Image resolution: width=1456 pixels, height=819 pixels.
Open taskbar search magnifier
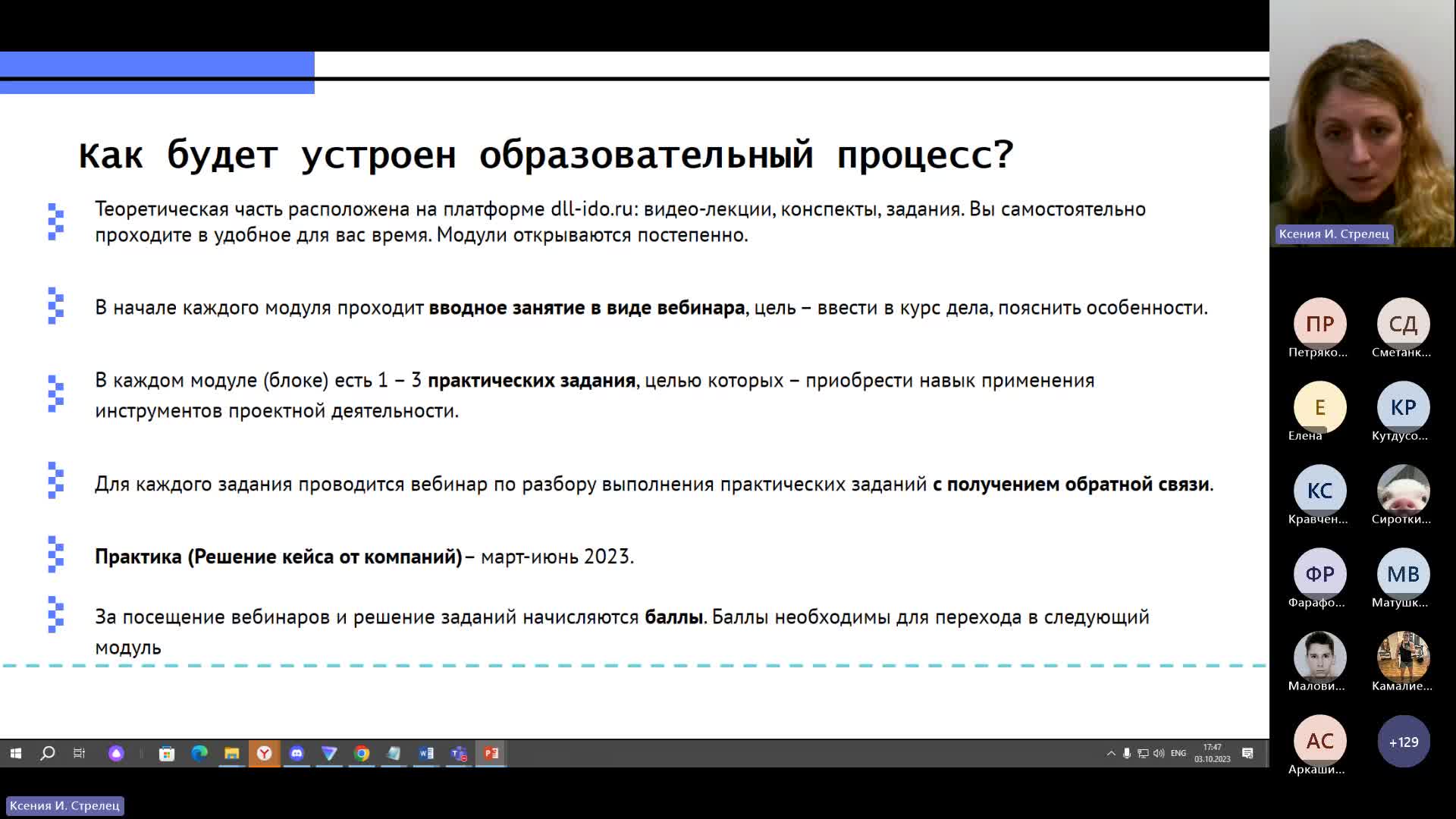click(48, 753)
